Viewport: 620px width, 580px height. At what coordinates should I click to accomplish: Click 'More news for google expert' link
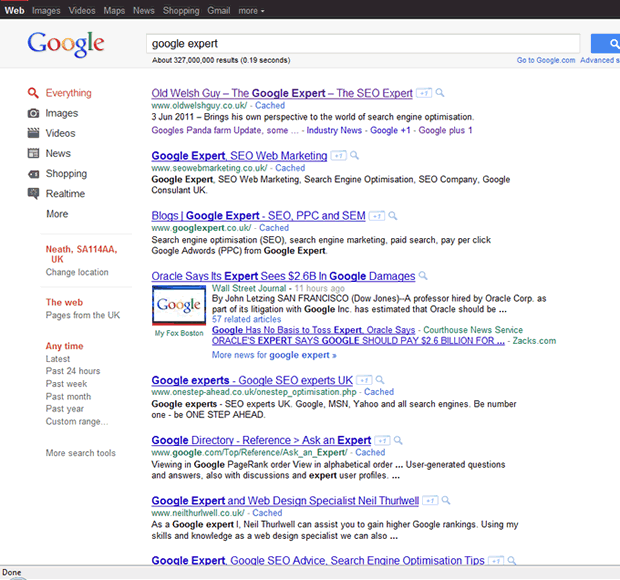274,355
